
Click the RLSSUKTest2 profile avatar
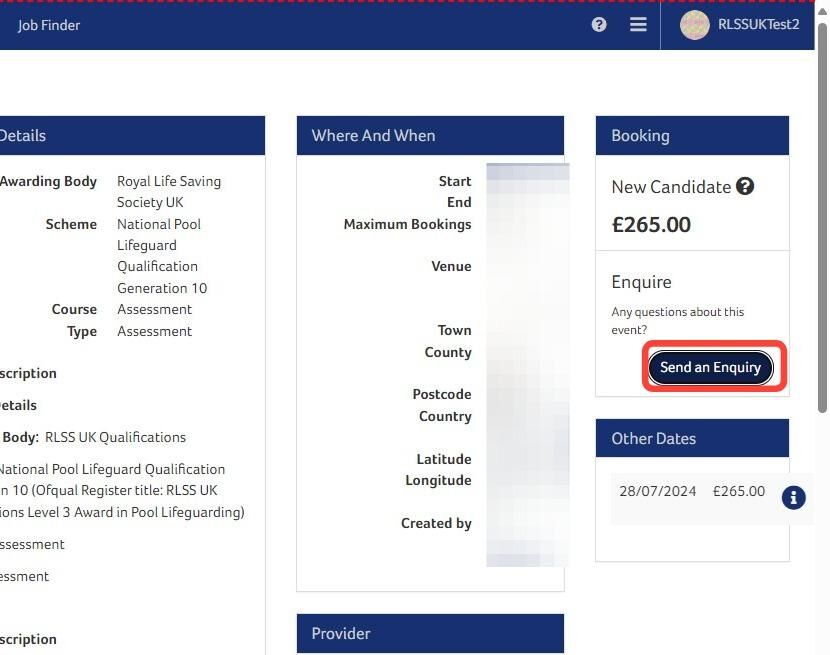[x=694, y=25]
